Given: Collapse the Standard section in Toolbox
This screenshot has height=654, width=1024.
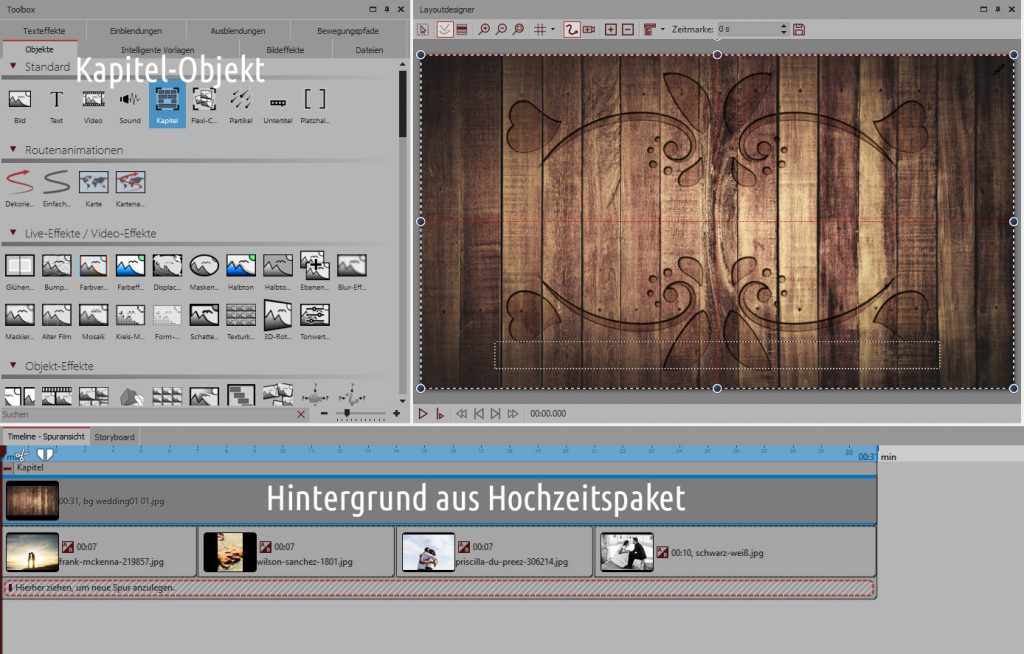Looking at the screenshot, I should pyautogui.click(x=13, y=67).
